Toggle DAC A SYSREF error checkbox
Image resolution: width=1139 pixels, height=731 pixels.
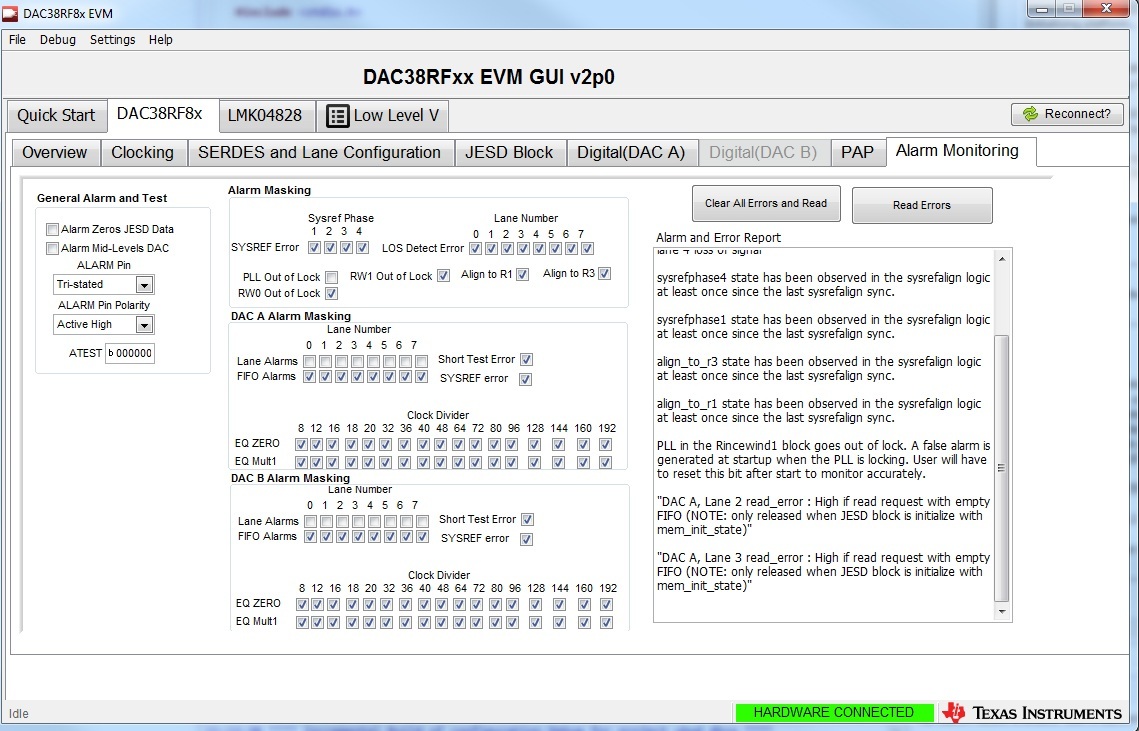525,379
